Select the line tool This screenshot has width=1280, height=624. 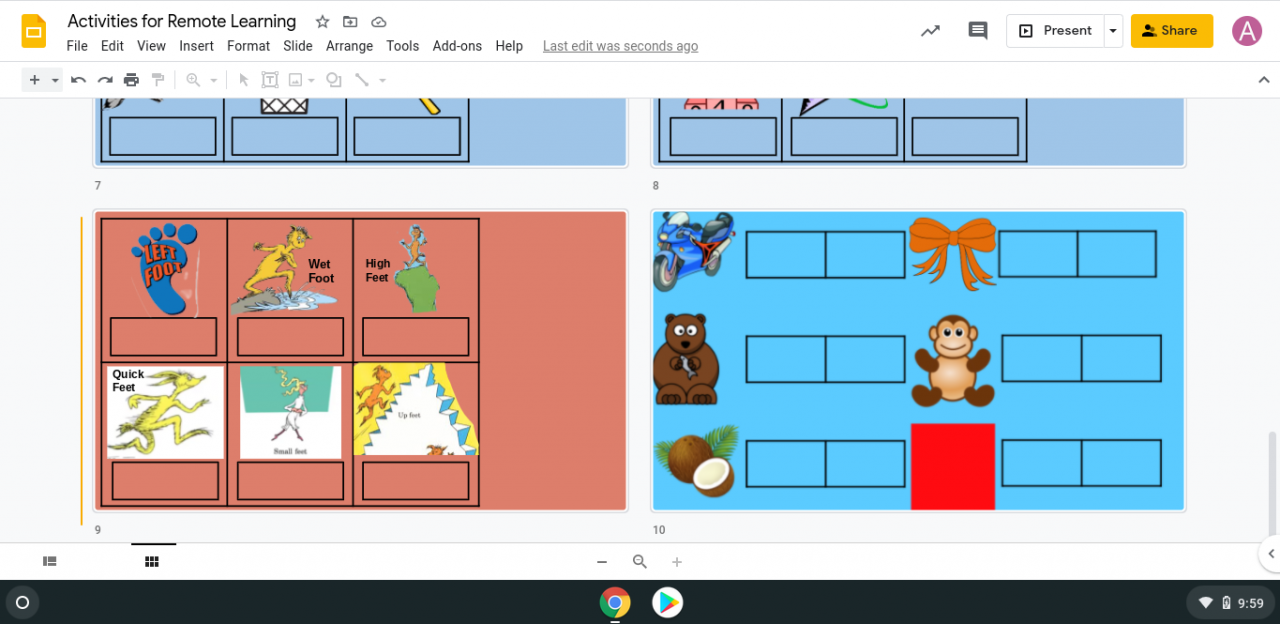click(x=362, y=80)
